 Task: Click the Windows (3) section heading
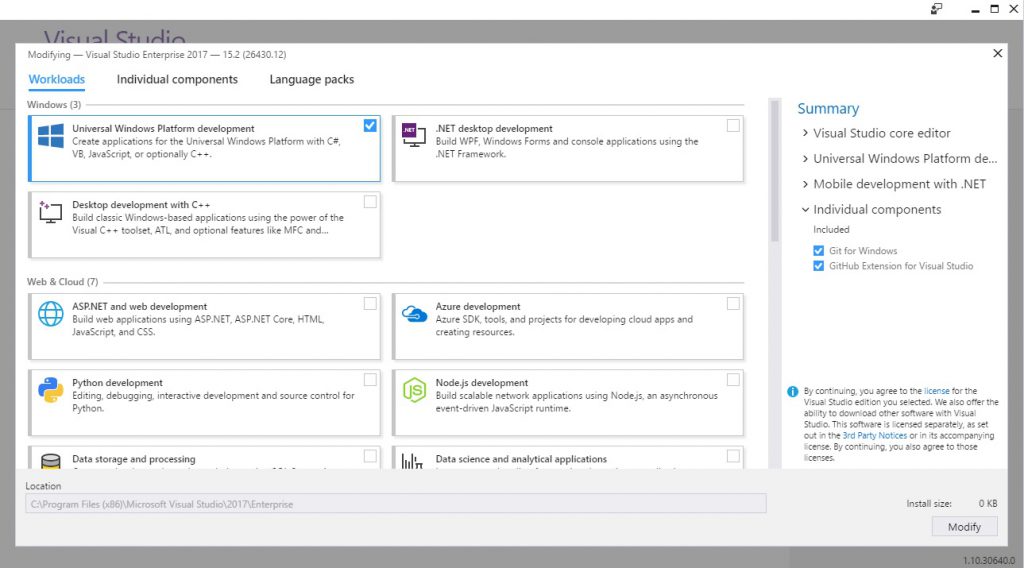tap(54, 104)
